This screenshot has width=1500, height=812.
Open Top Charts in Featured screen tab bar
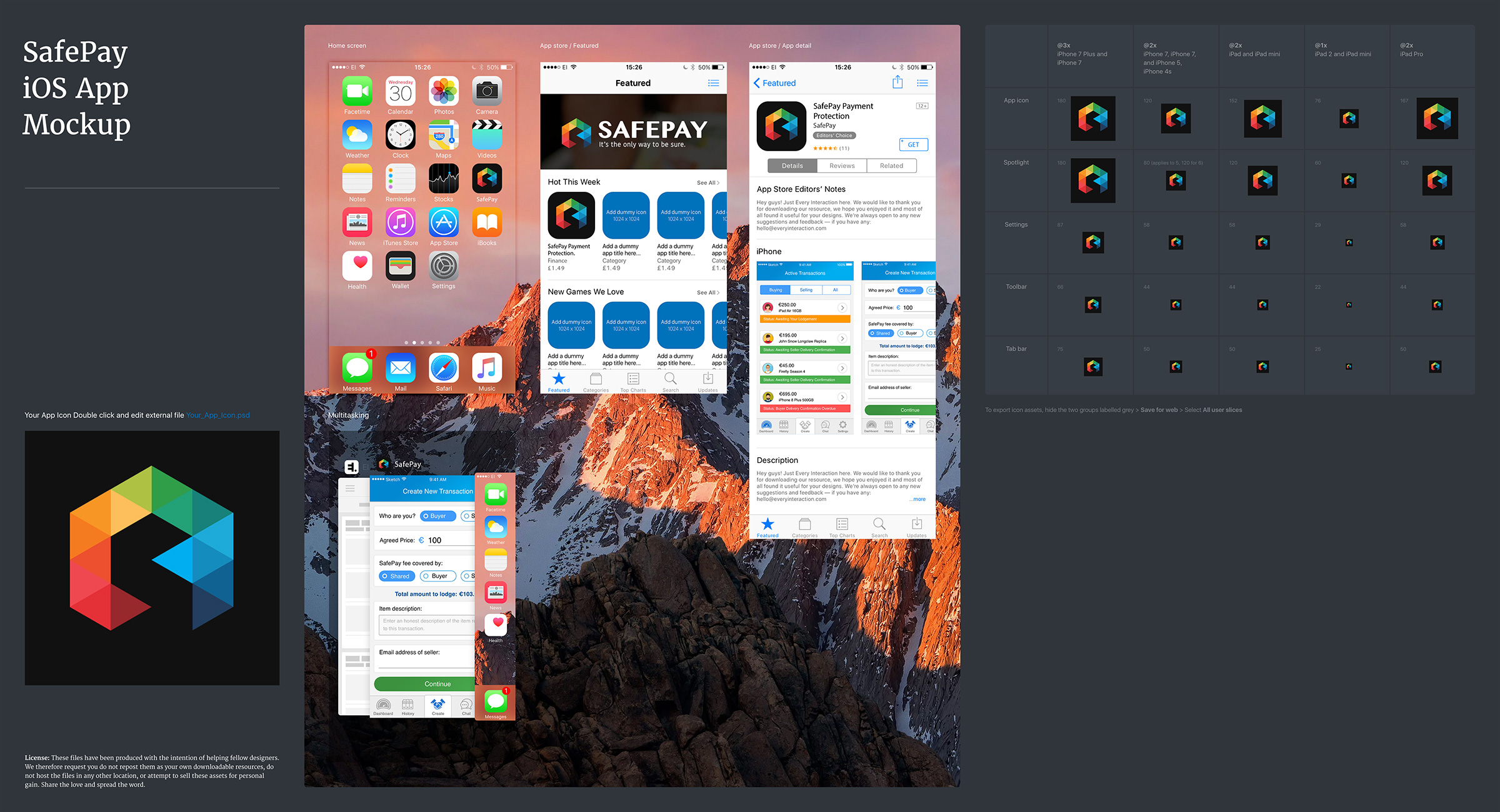(x=633, y=382)
